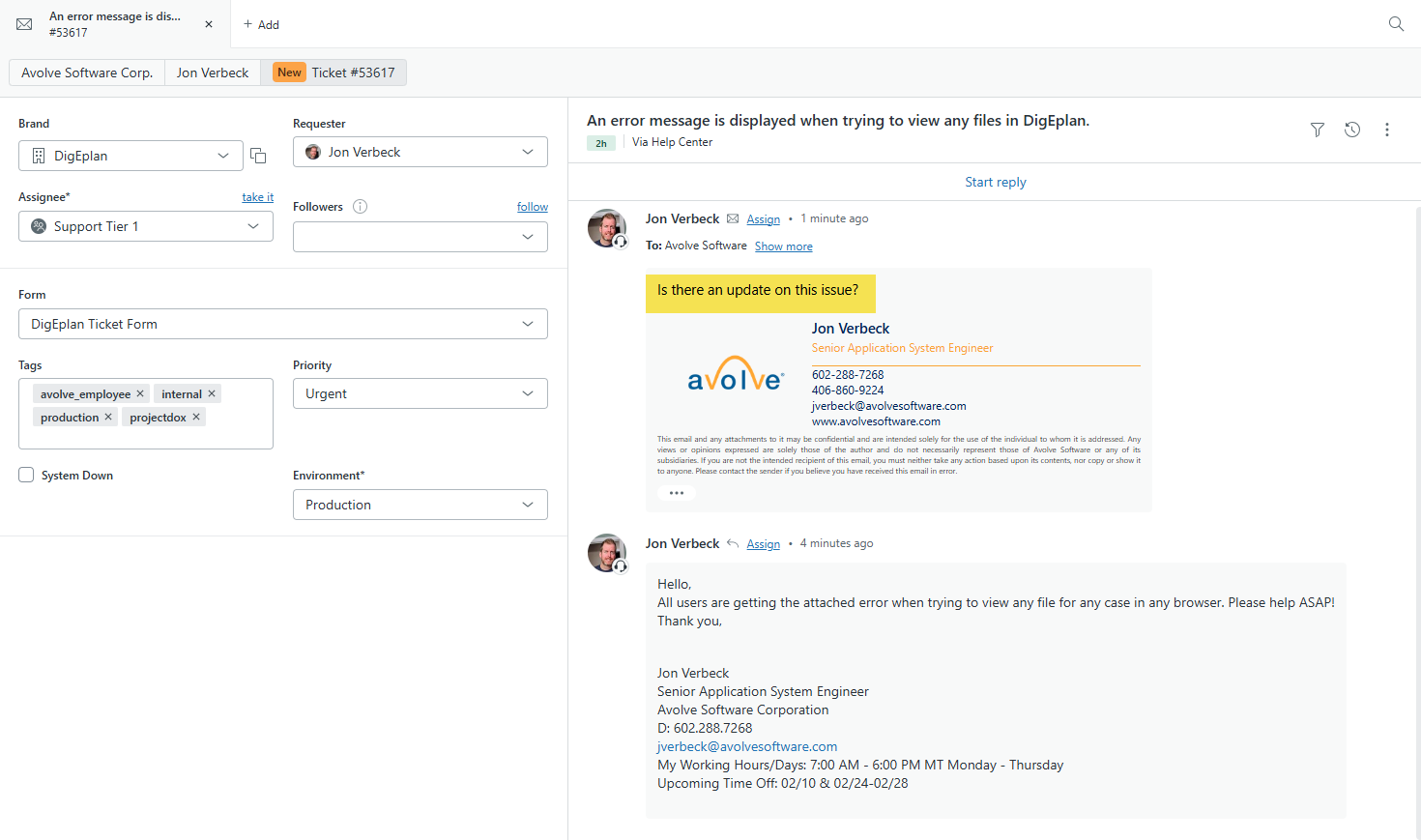Close the ticket #53617 tab
The image size is (1421, 840).
pyautogui.click(x=209, y=24)
